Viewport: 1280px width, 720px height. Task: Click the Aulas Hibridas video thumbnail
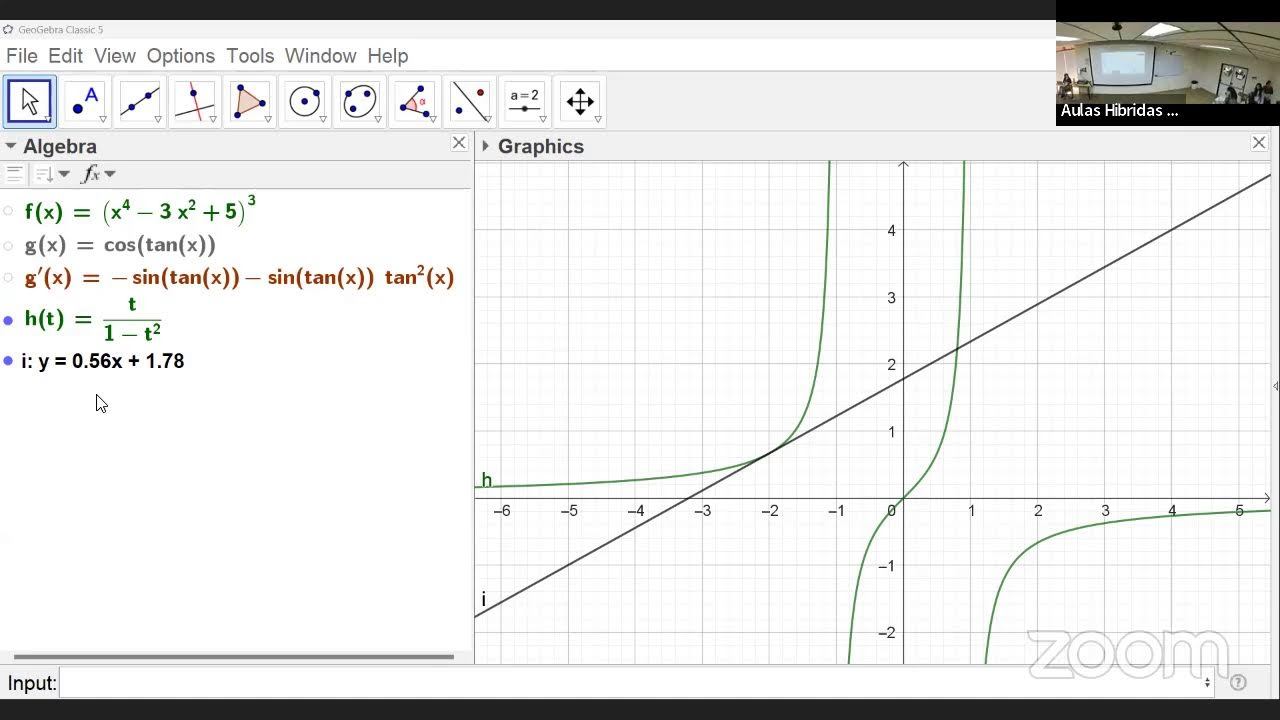point(1167,73)
